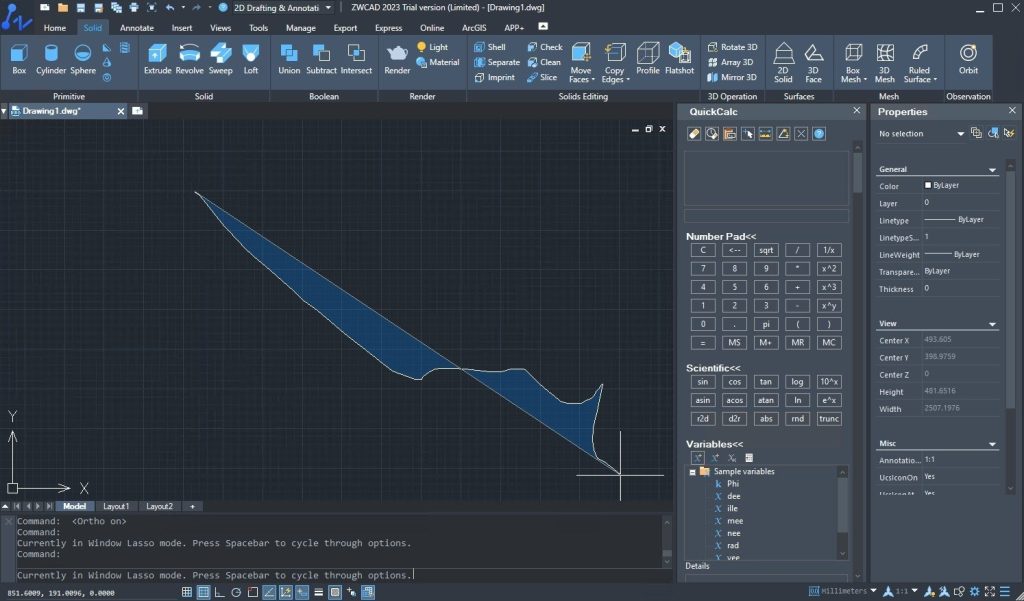1024x601 pixels.
Task: Click the Color ByLayer swatch
Action: [x=929, y=186]
